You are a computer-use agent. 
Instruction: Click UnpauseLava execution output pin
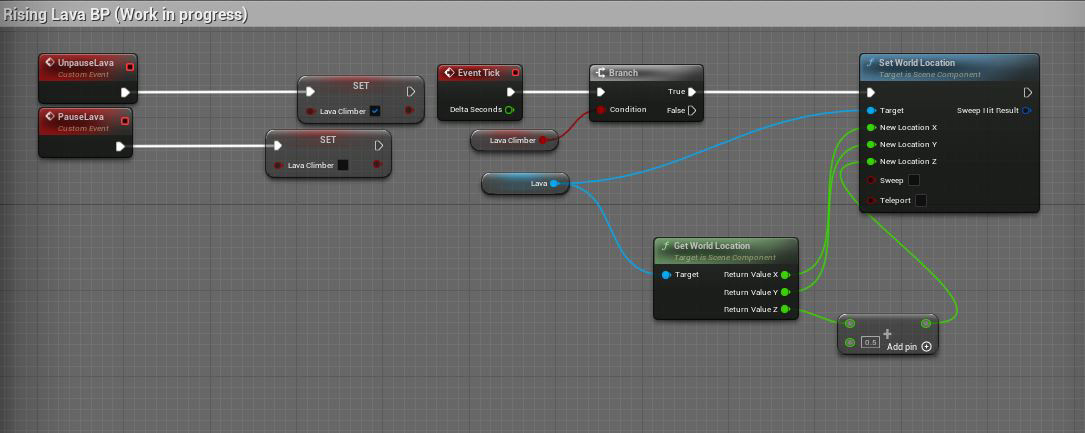[125, 92]
